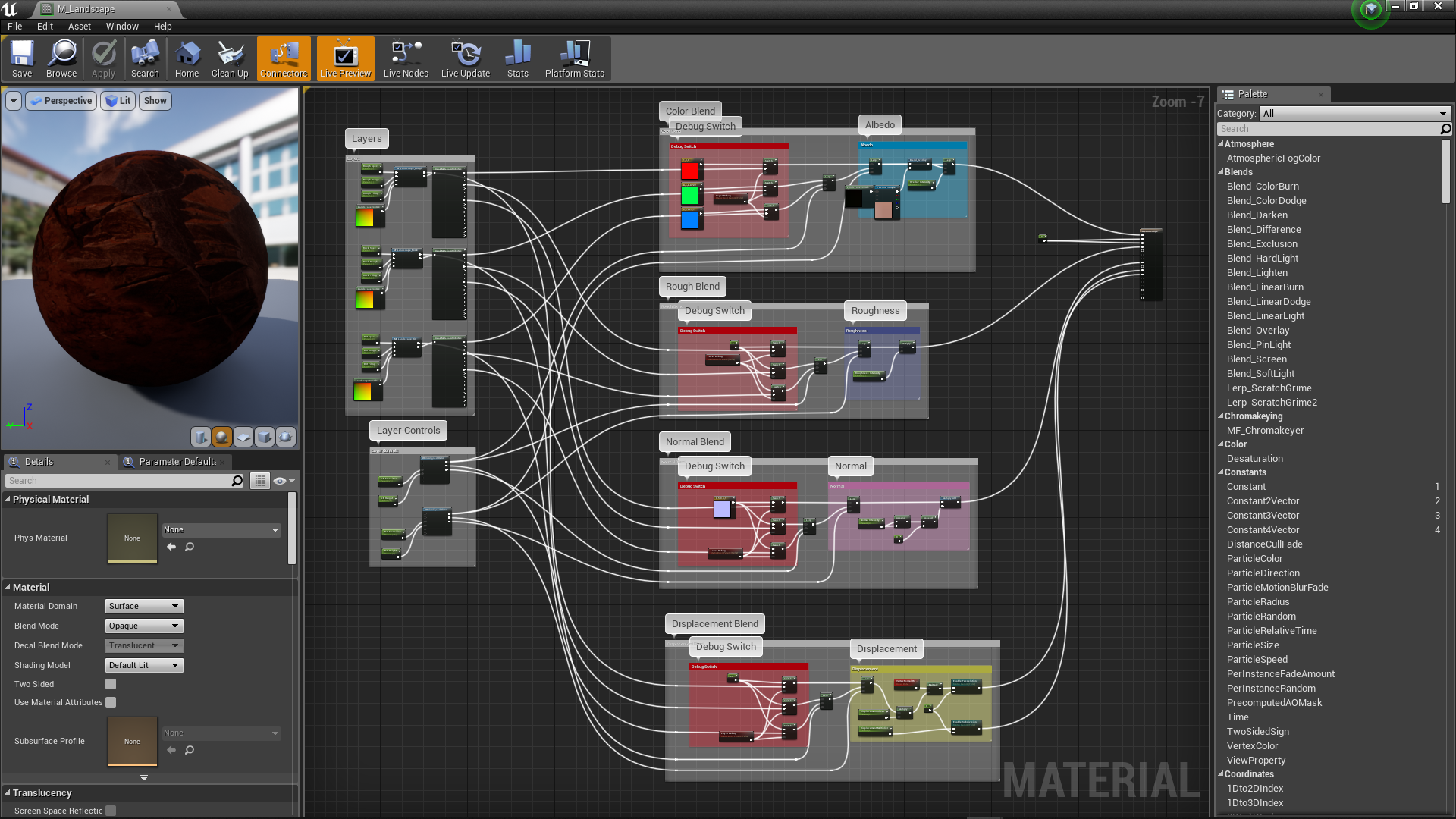Select Blend_Overlay from the palette list
Viewport: 1456px width, 819px height.
(1257, 331)
